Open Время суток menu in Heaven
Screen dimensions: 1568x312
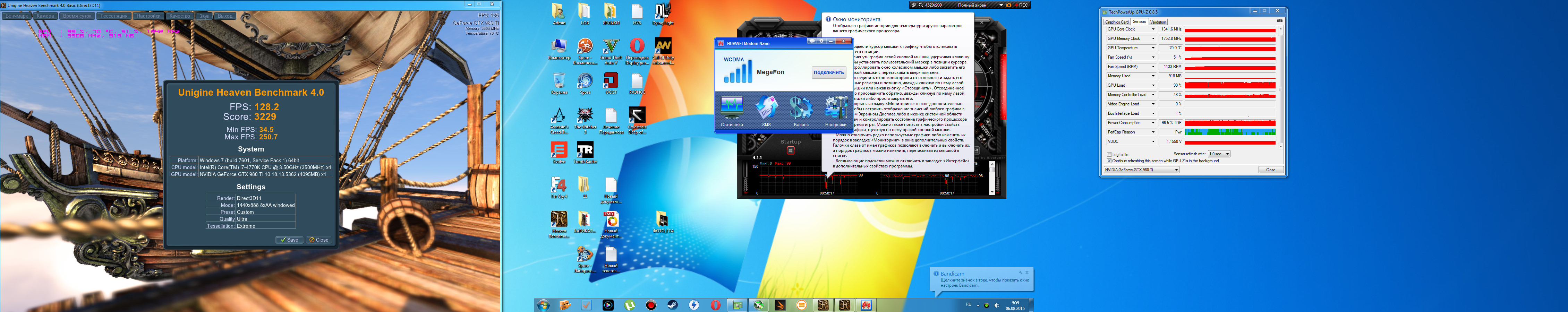click(77, 16)
